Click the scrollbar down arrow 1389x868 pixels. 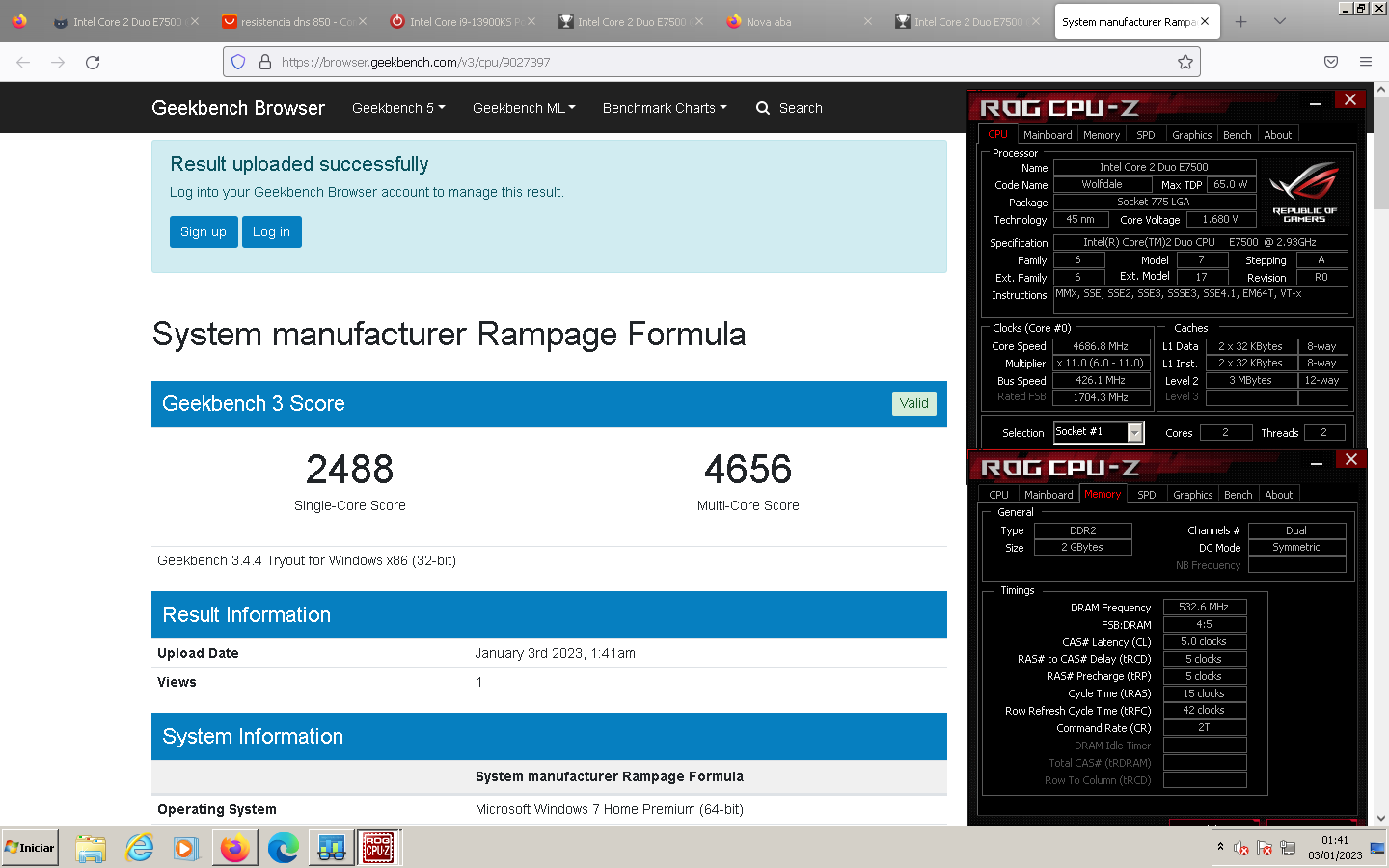click(1380, 818)
